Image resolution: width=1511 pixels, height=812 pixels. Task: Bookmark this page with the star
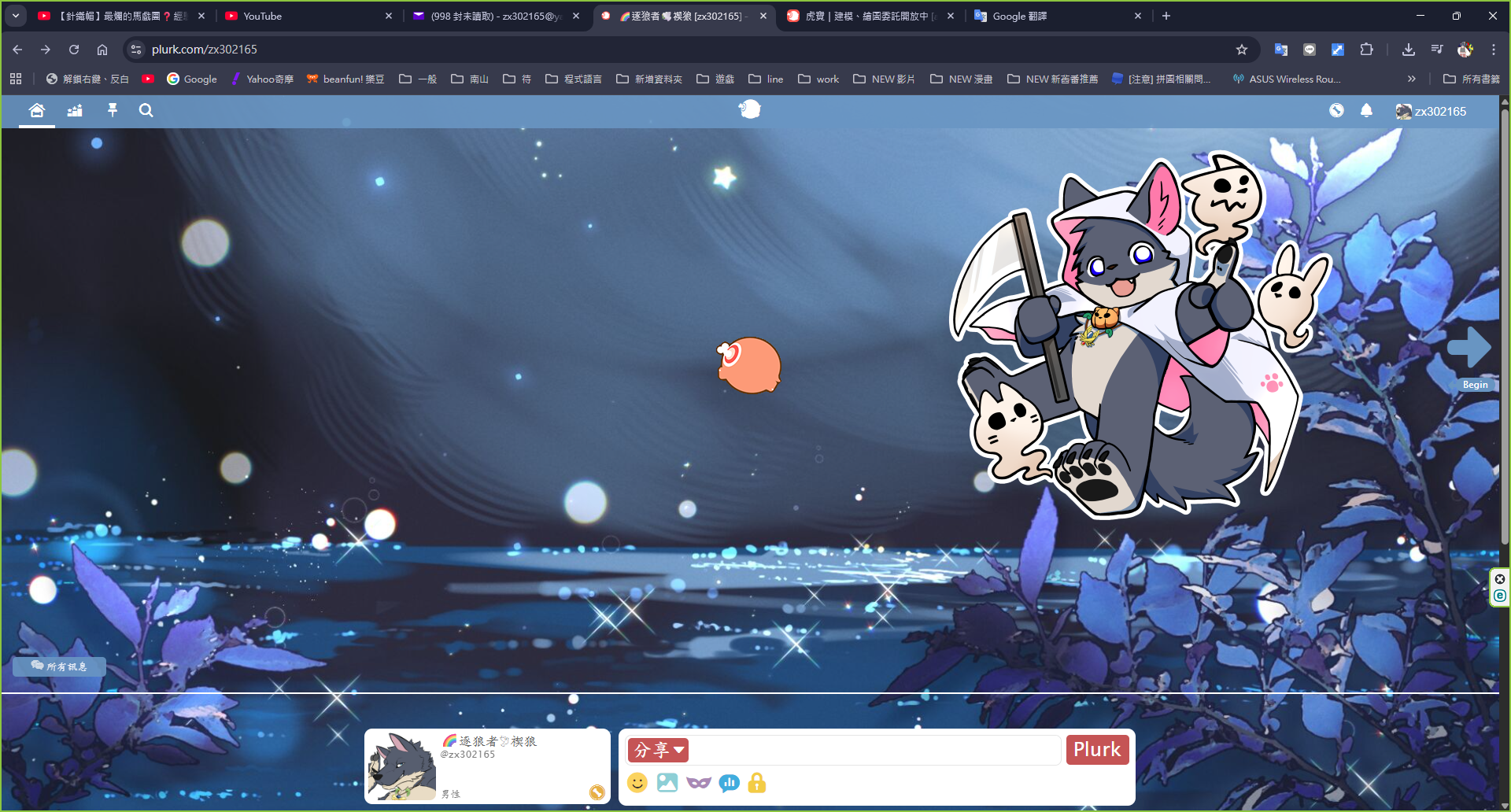1242,50
